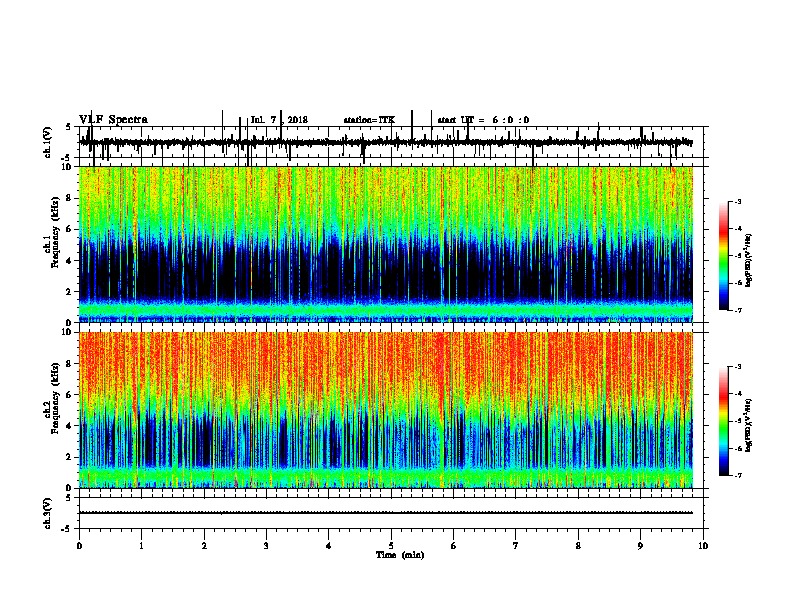Click the time axis tick label "4"
Image resolution: width=792 pixels, height=612 pixels.
click(329, 546)
